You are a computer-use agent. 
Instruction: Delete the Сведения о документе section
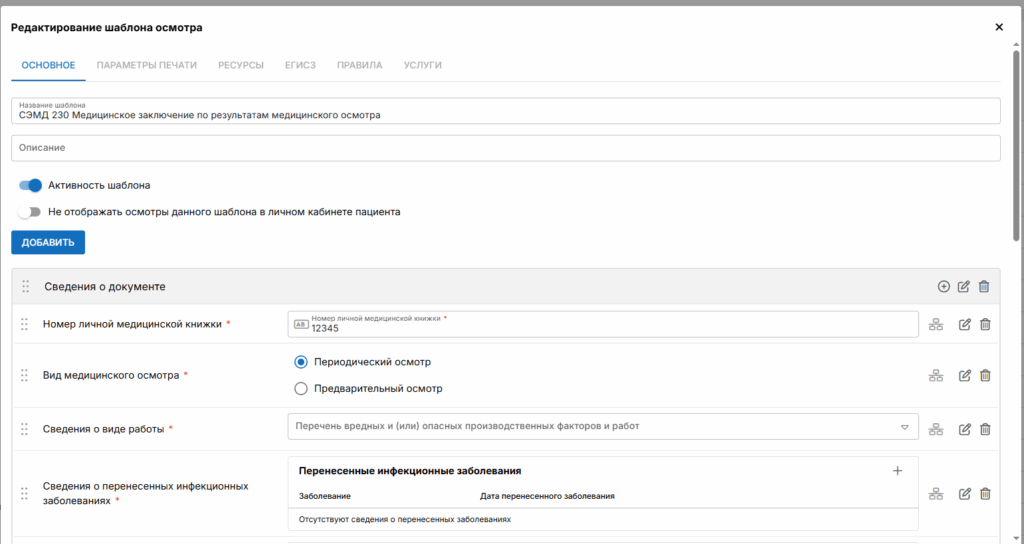coord(984,287)
